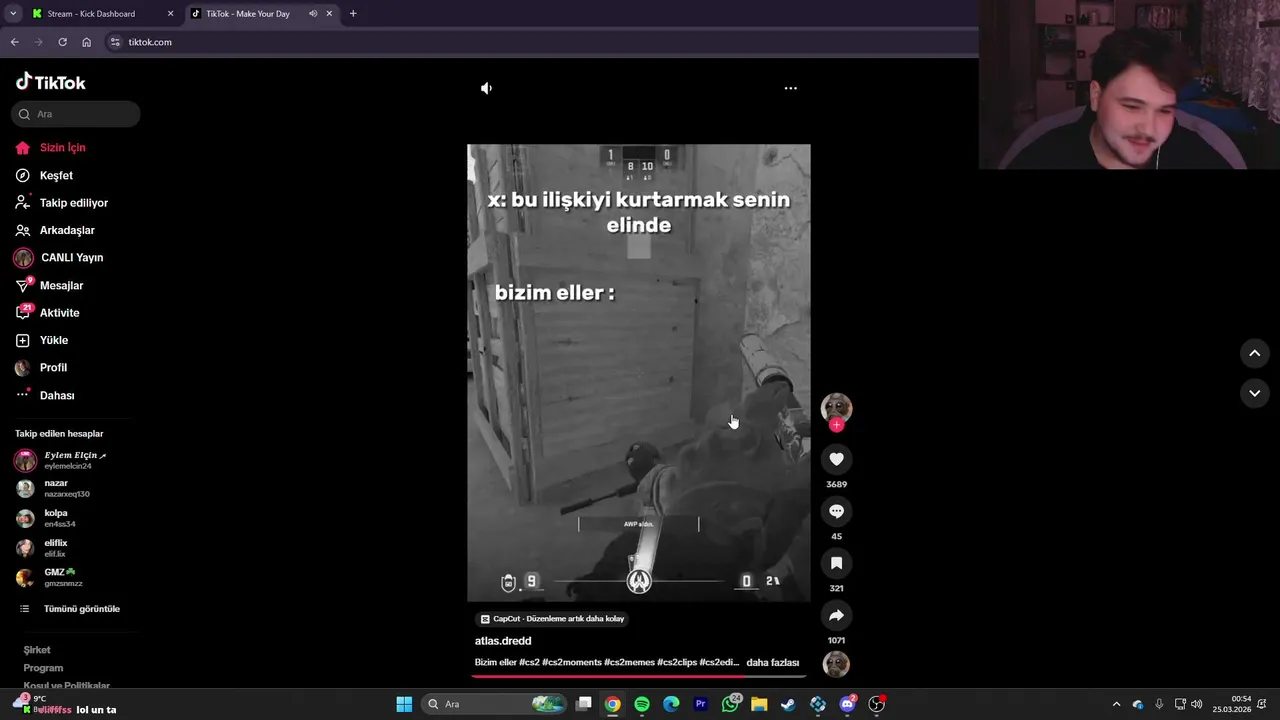Open a new browser tab
Screen dimensions: 1280x720
click(x=353, y=14)
